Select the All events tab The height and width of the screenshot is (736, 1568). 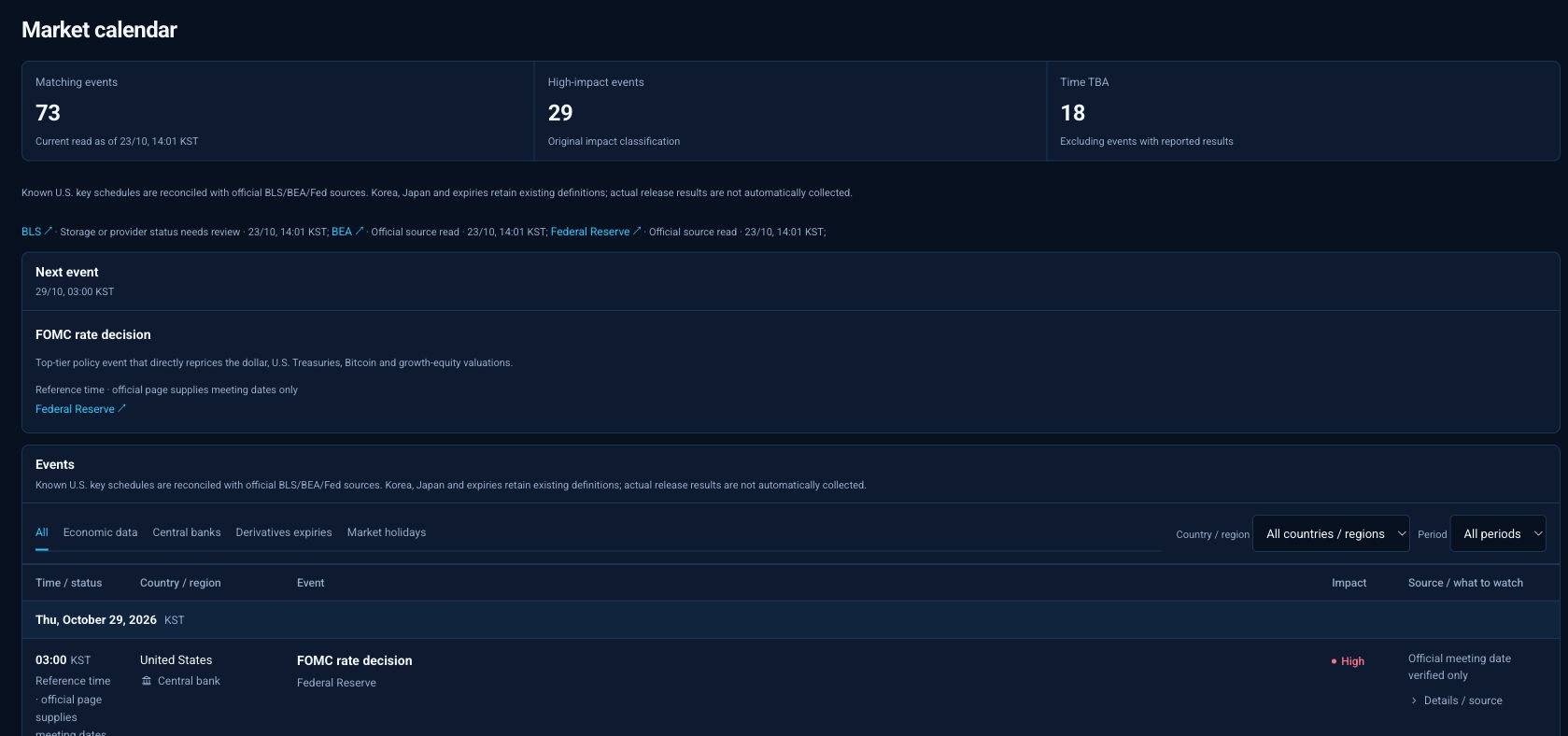(x=42, y=532)
